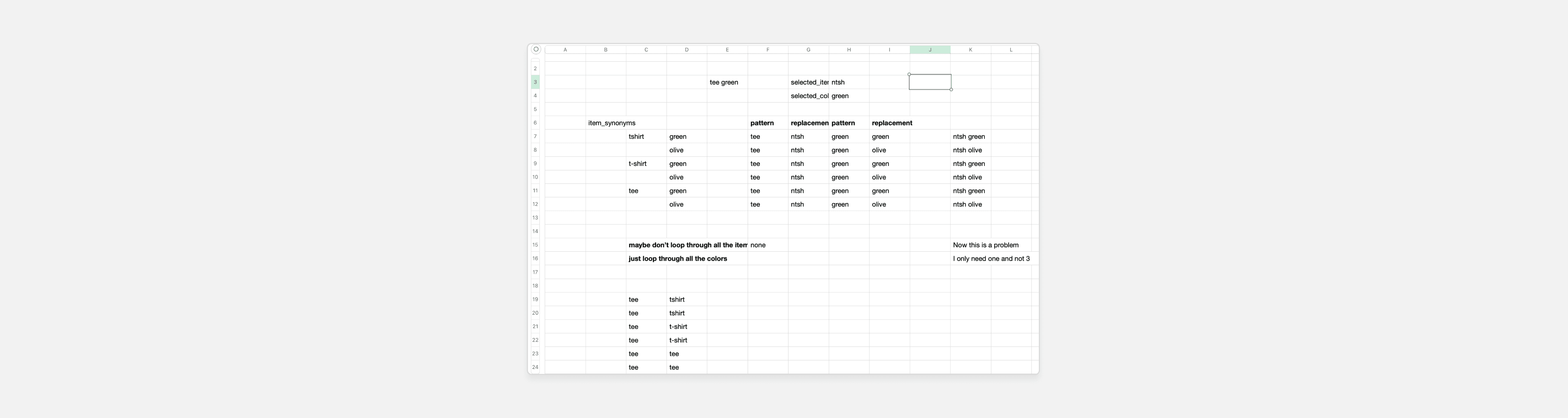Select column I header

(889, 50)
